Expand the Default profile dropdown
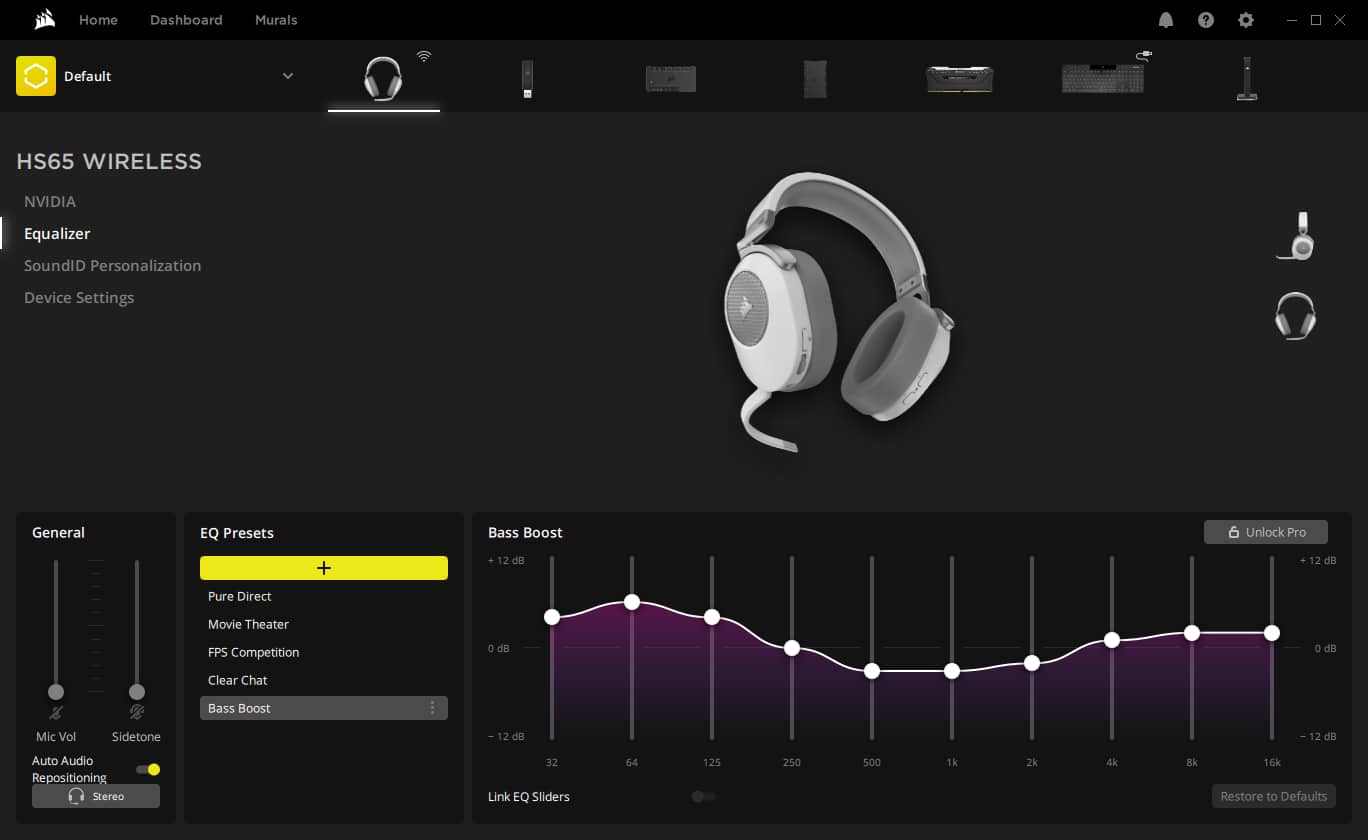Viewport: 1368px width, 840px height. pos(288,75)
